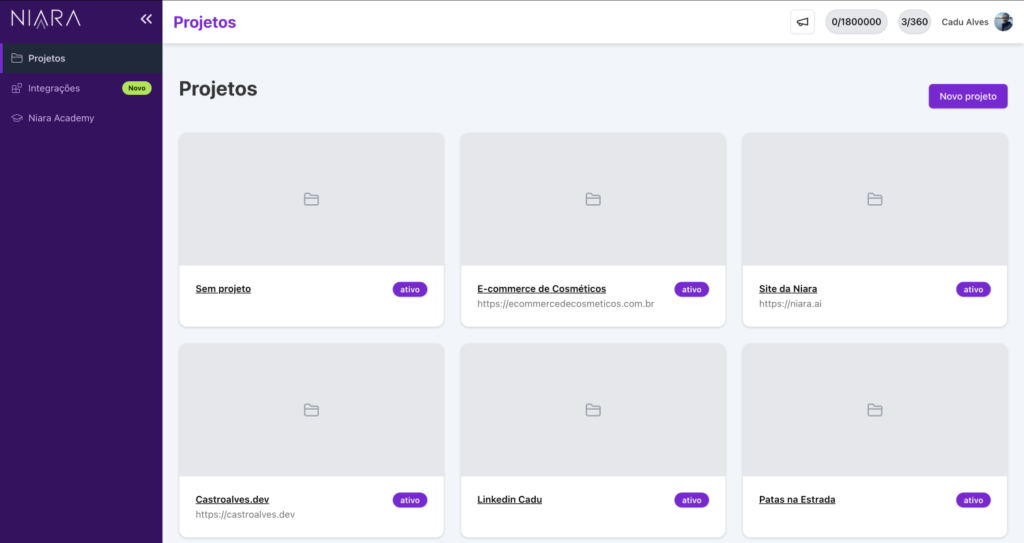Click the Projetos folder icon in sidebar
This screenshot has width=1024, height=543.
click(16, 58)
